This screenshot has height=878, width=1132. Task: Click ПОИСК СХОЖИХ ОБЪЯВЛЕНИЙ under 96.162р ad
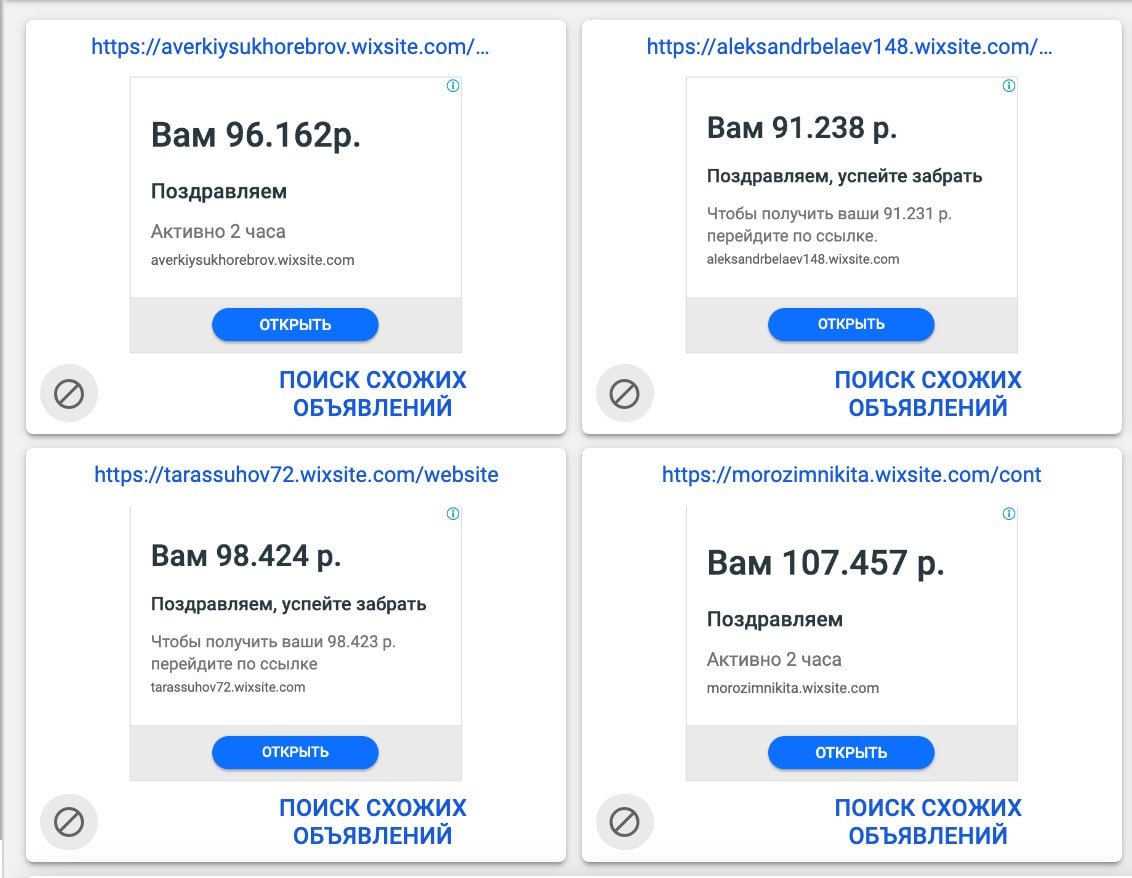point(372,394)
